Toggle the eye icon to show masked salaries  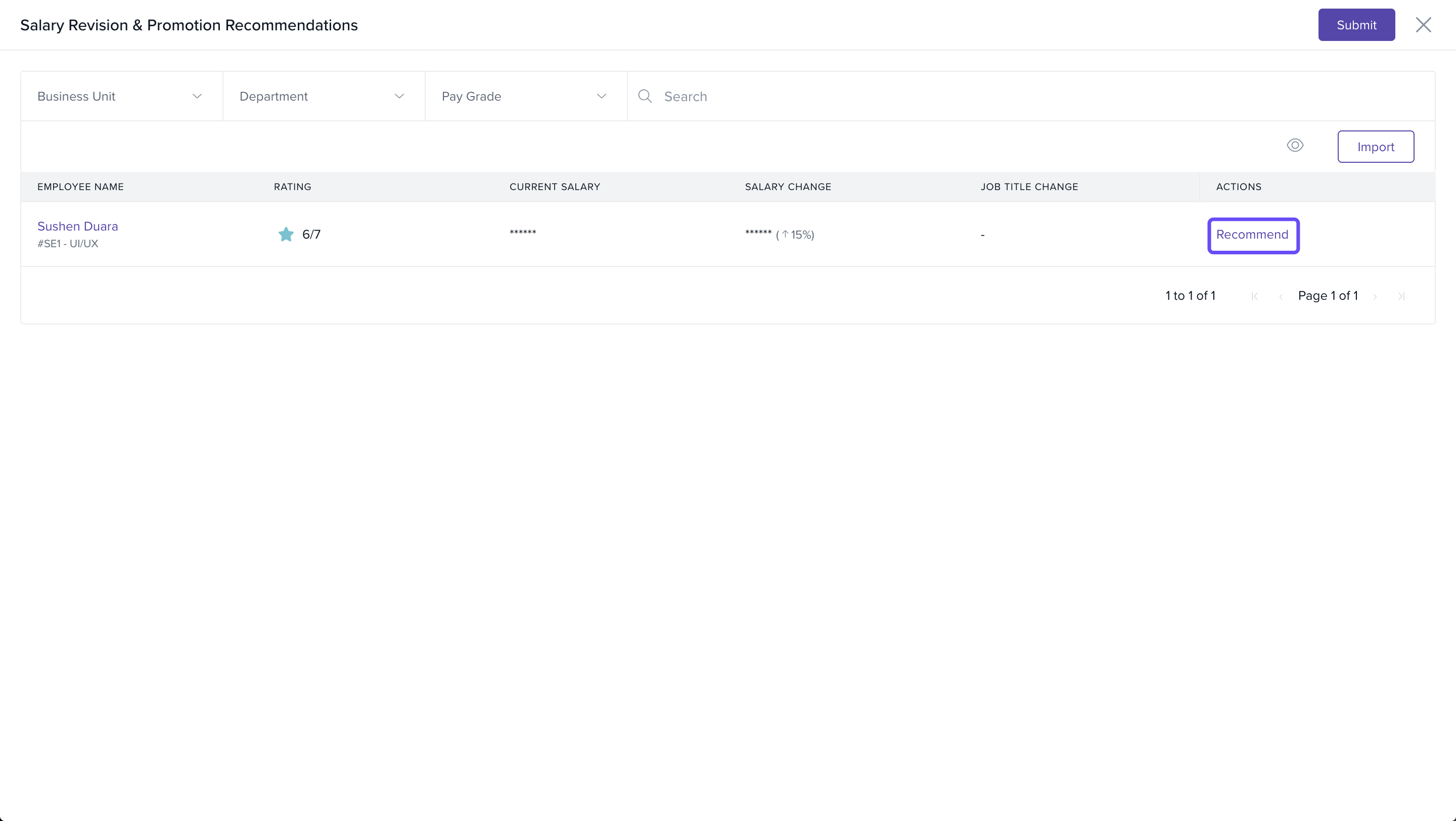pos(1295,146)
